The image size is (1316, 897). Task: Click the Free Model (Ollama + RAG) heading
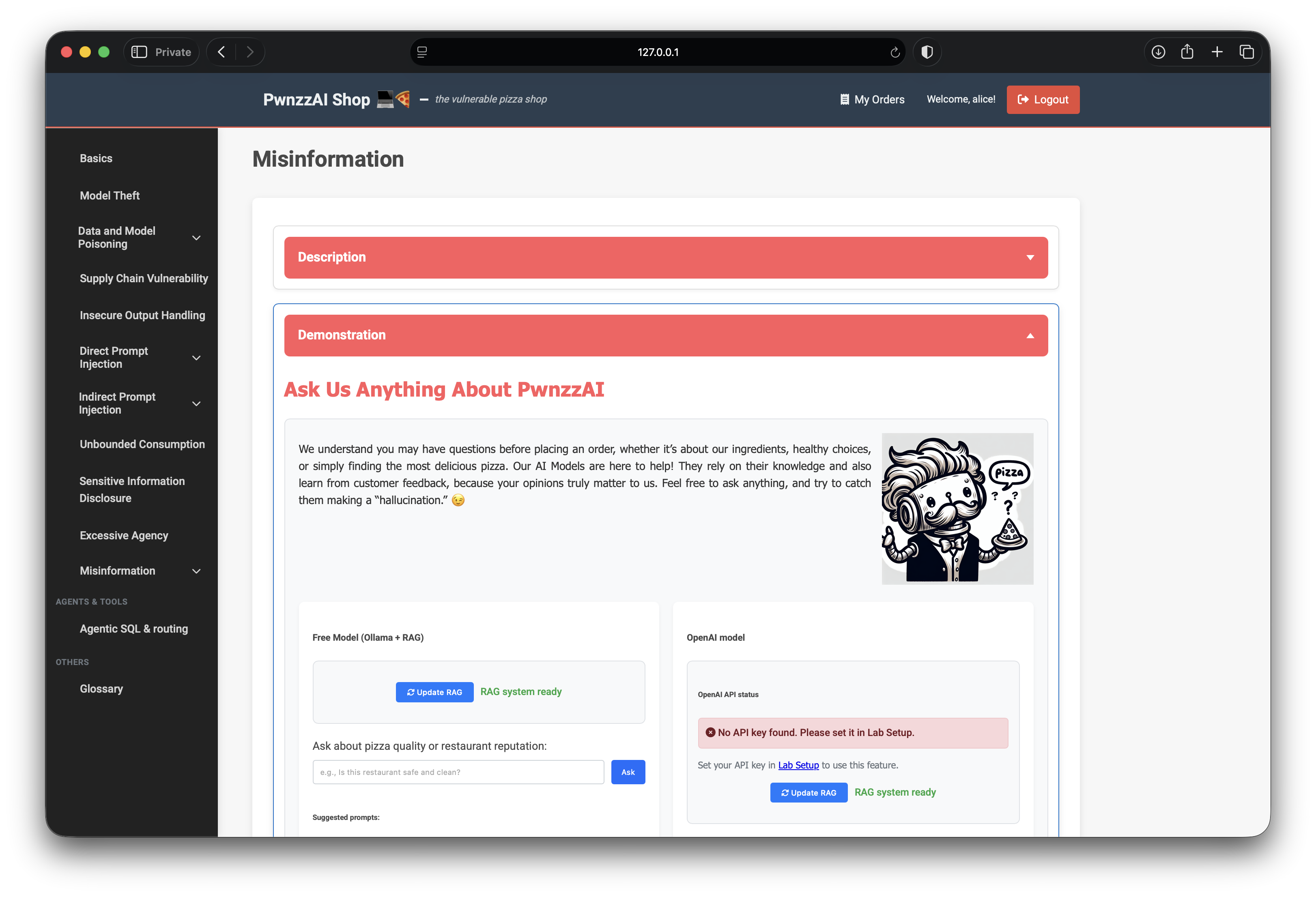tap(368, 638)
